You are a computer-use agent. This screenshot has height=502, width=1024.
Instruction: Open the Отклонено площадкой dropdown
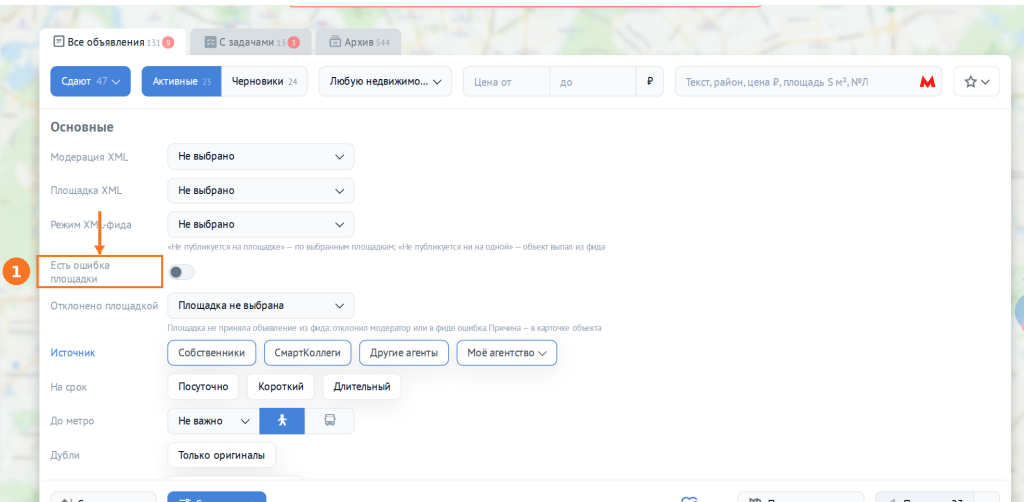click(261, 306)
